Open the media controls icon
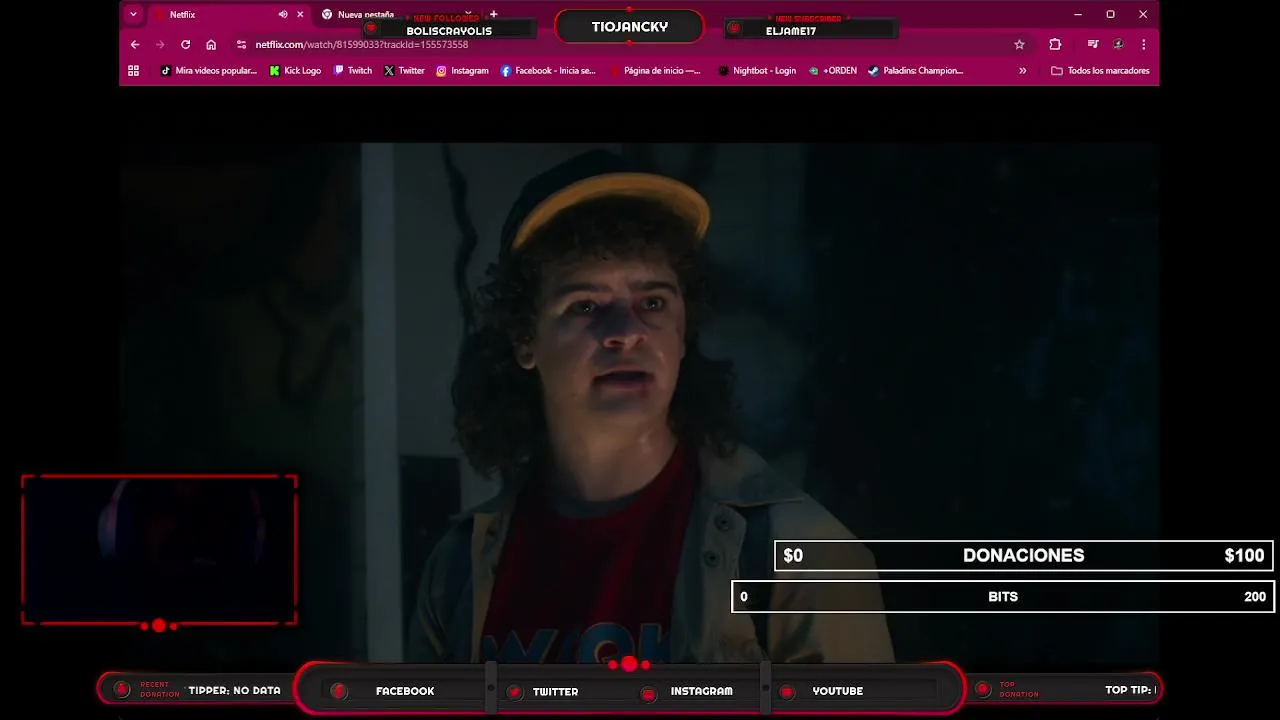The width and height of the screenshot is (1280, 720). coord(1093,44)
